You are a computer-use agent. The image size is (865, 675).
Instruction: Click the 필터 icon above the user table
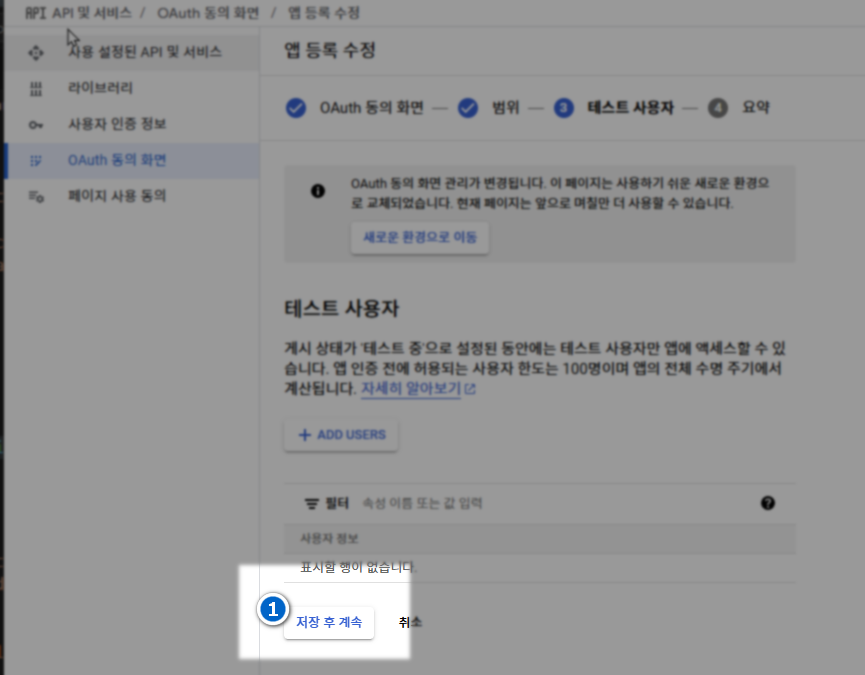310,503
